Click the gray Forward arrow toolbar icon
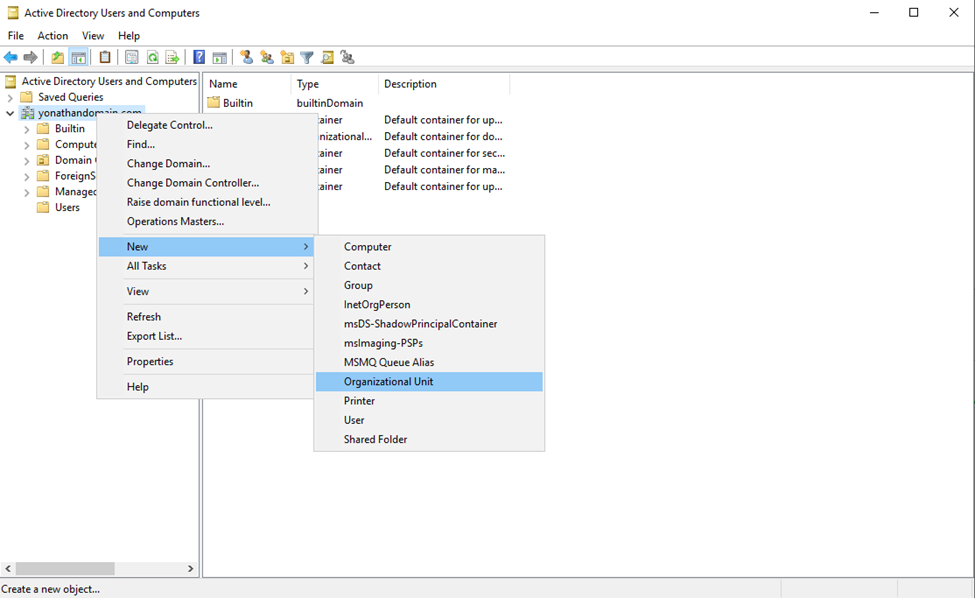Image resolution: width=975 pixels, height=598 pixels. click(30, 58)
